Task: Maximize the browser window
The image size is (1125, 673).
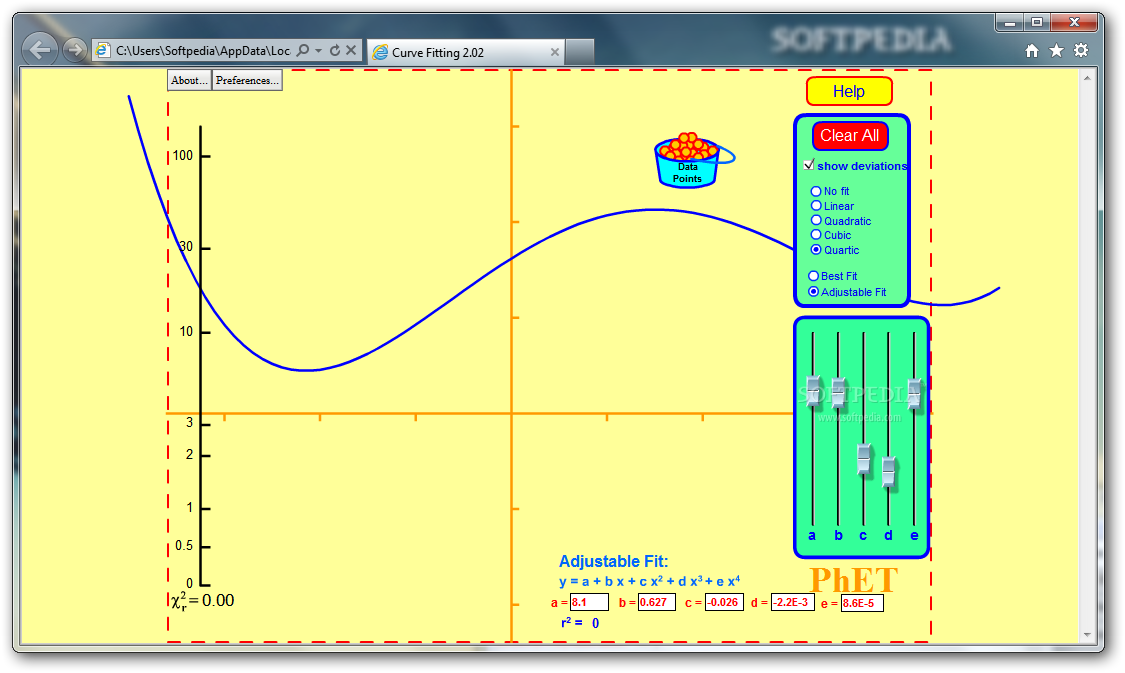Action: click(x=1037, y=23)
